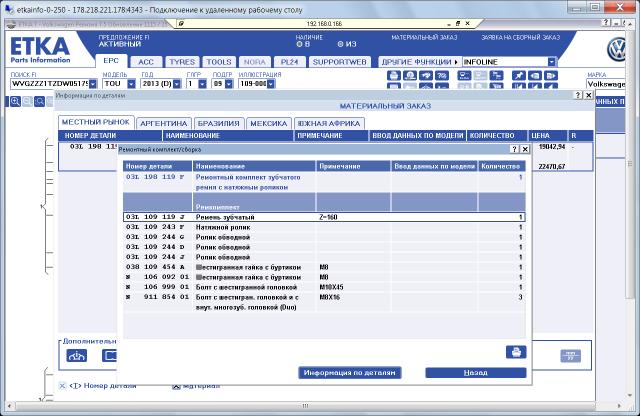Screen dimensions: 640x416
Task: Select row 03L 109 119 J Ремень зубчатый
Action: coord(324,217)
